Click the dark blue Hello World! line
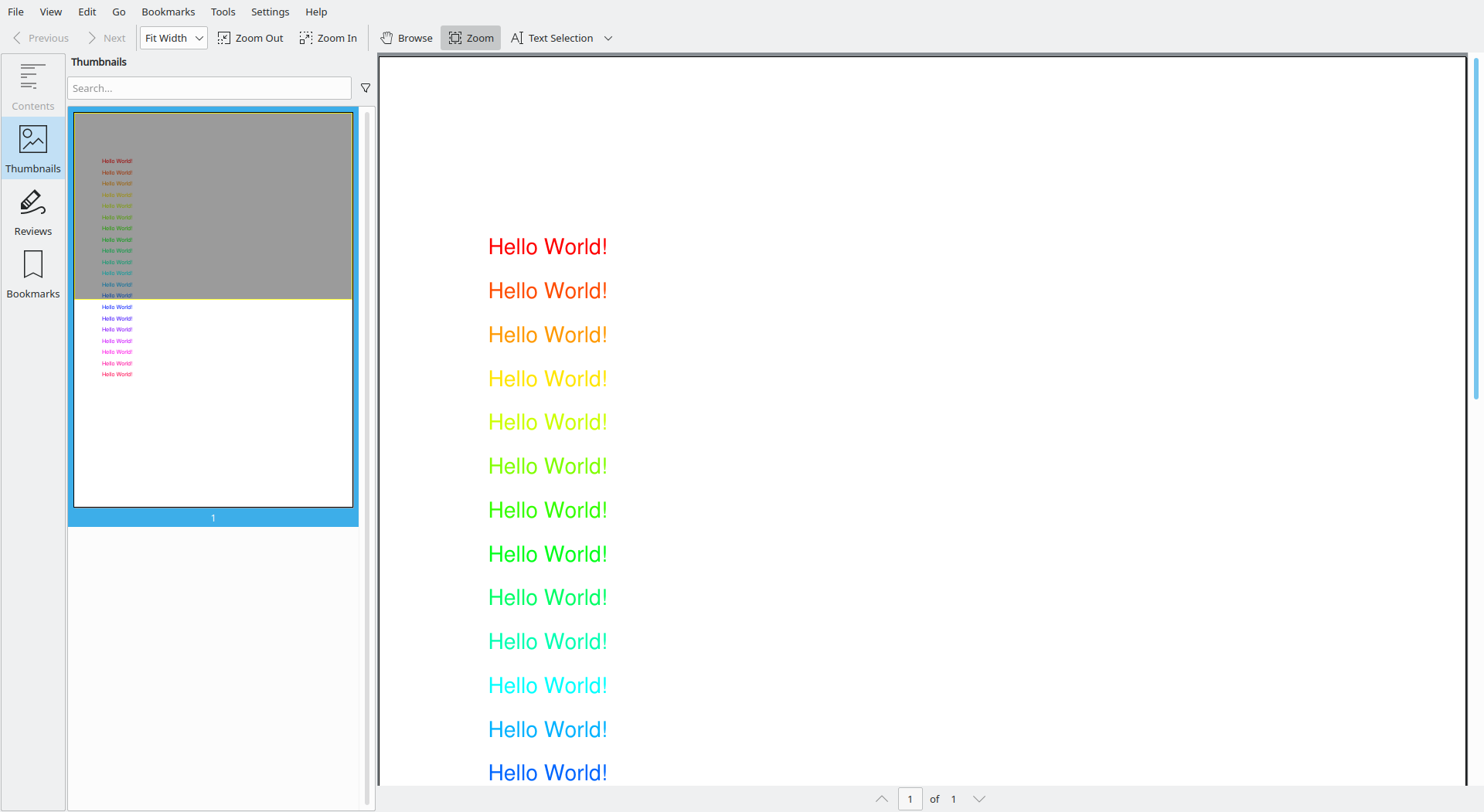This screenshot has width=1484, height=812. coord(548,773)
